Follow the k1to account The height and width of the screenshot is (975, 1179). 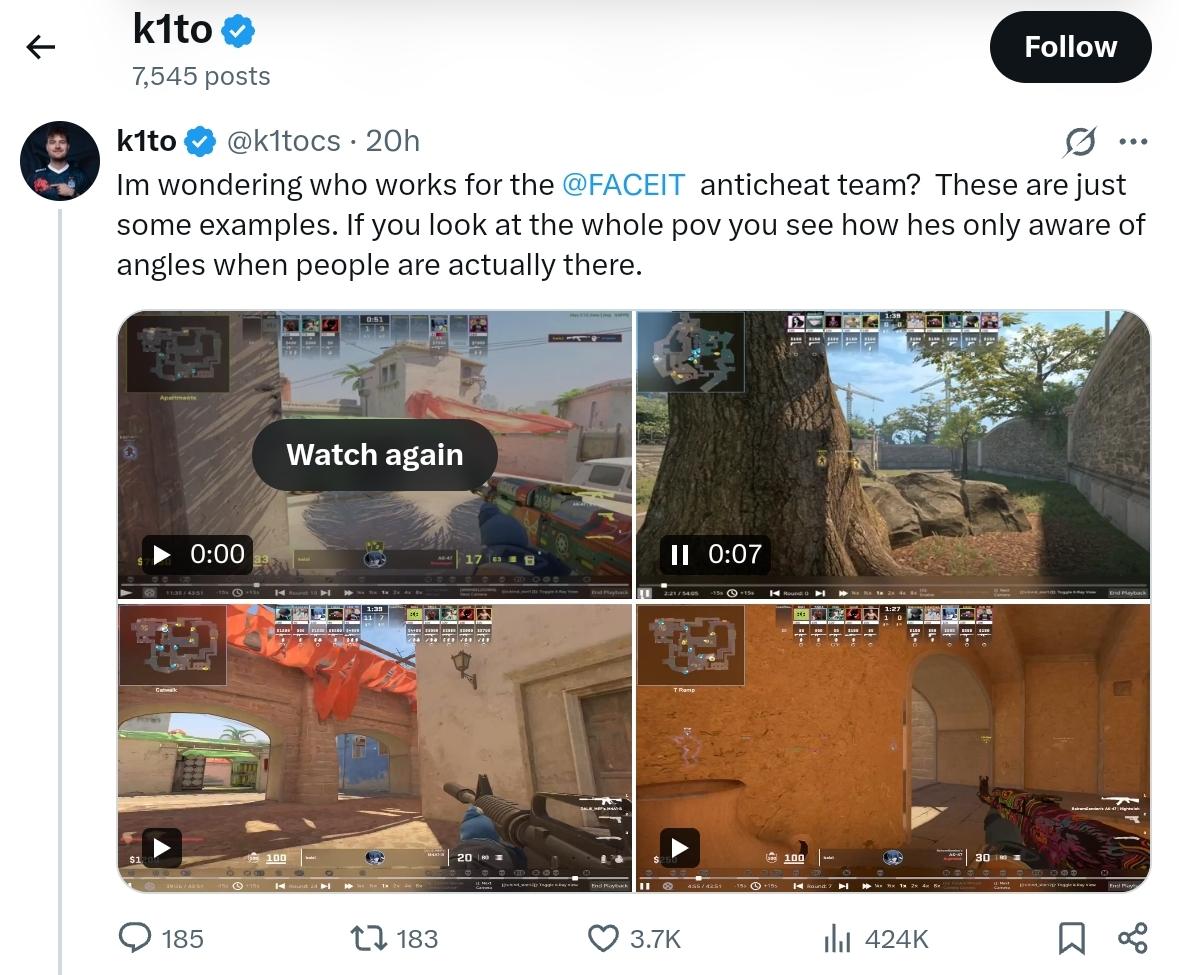tap(1070, 47)
